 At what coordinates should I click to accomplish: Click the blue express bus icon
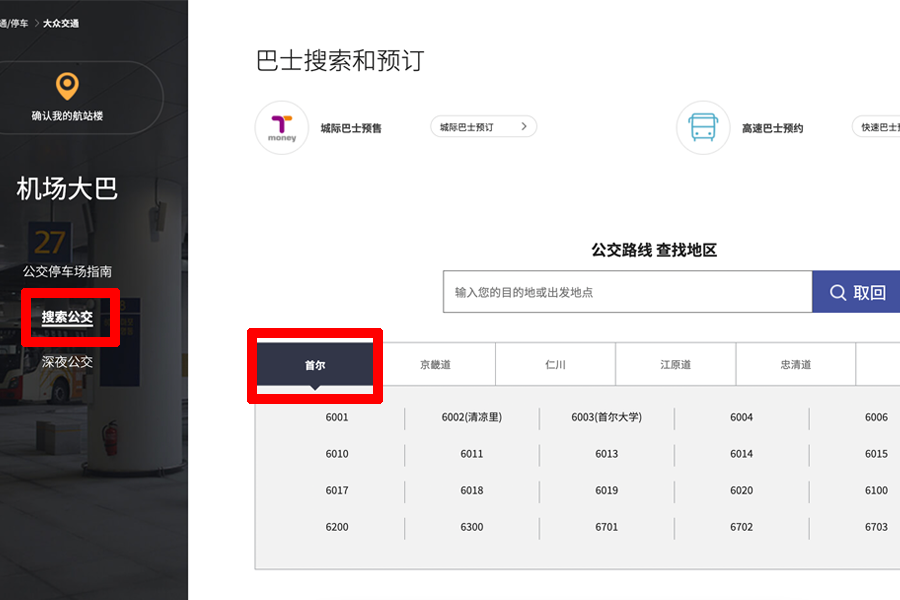703,128
